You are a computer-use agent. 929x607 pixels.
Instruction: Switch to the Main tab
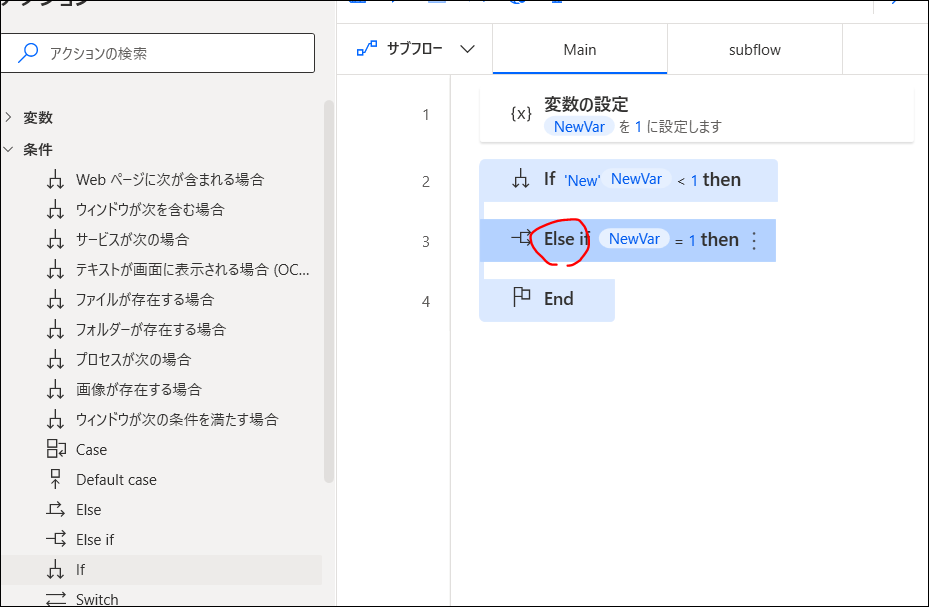[579, 50]
